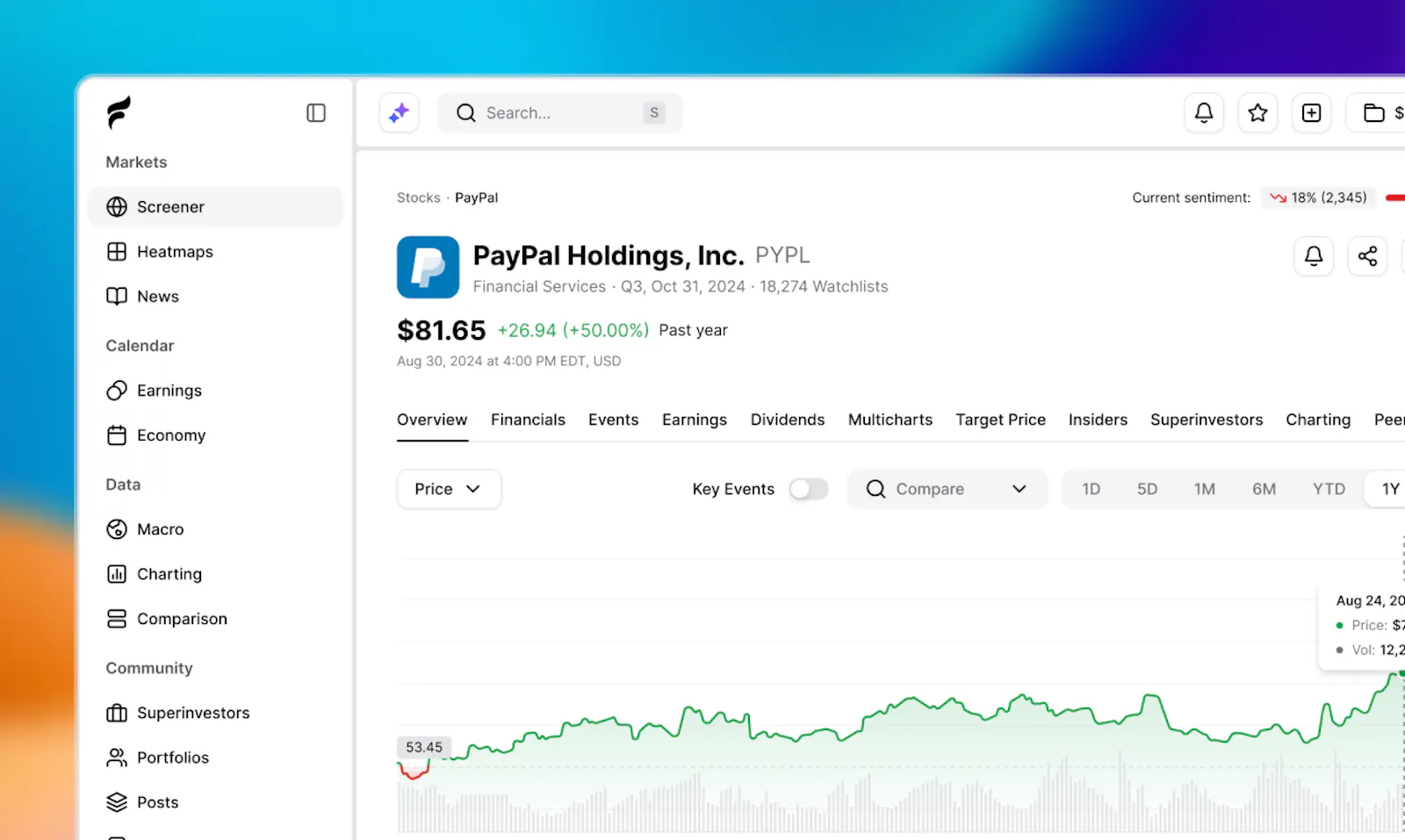Click the app logo in sidebar
This screenshot has height=840, width=1405.
(119, 112)
